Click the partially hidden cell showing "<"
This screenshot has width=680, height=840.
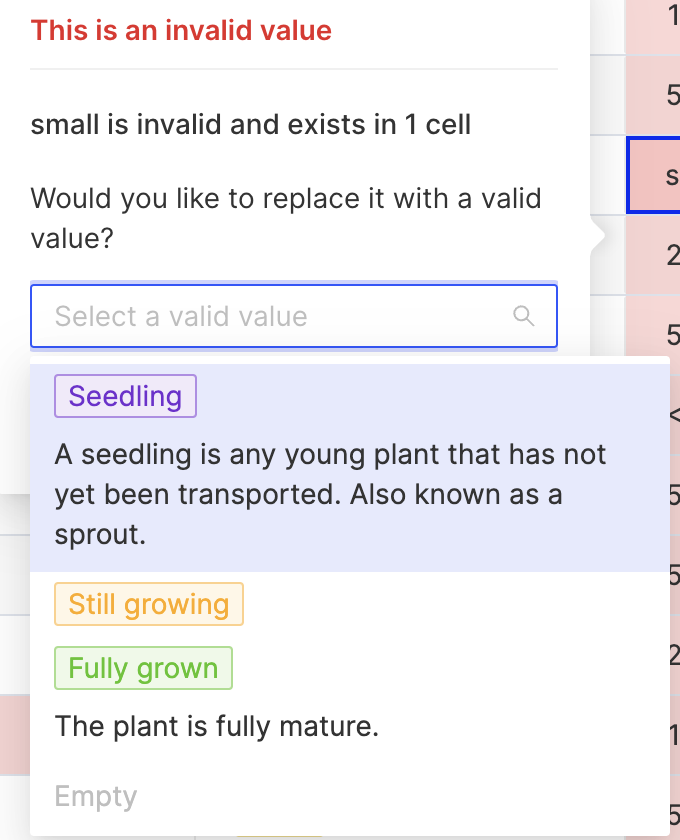(x=675, y=415)
